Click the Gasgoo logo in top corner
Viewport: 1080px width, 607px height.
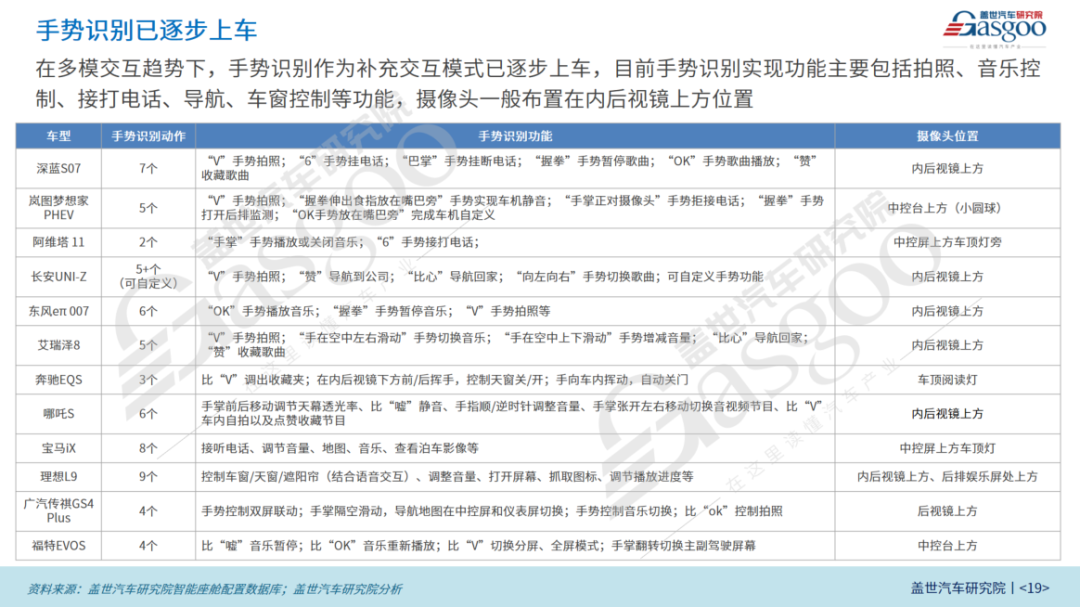click(x=995, y=28)
